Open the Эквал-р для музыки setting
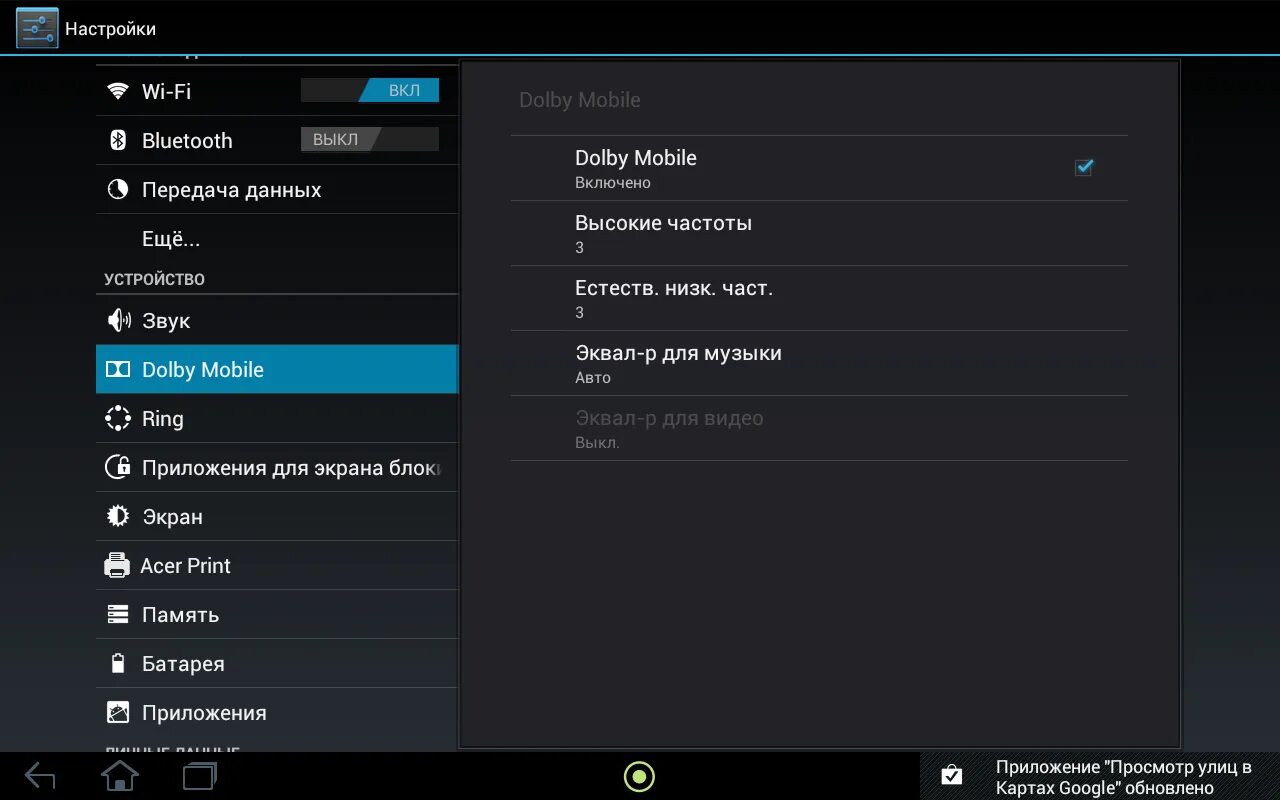 819,363
